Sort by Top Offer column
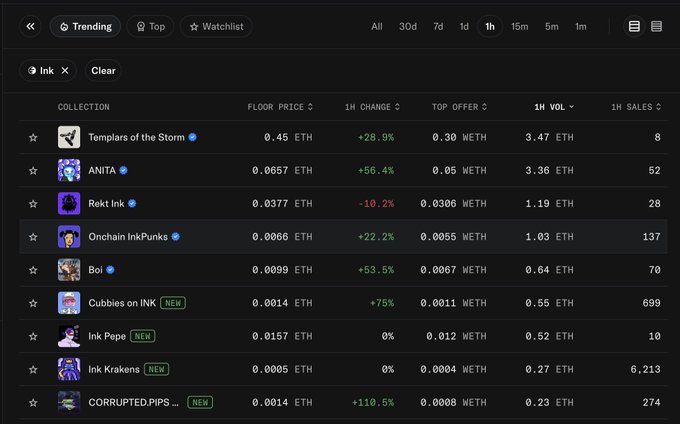Image resolution: width=680 pixels, height=424 pixels. pyautogui.click(x=459, y=107)
